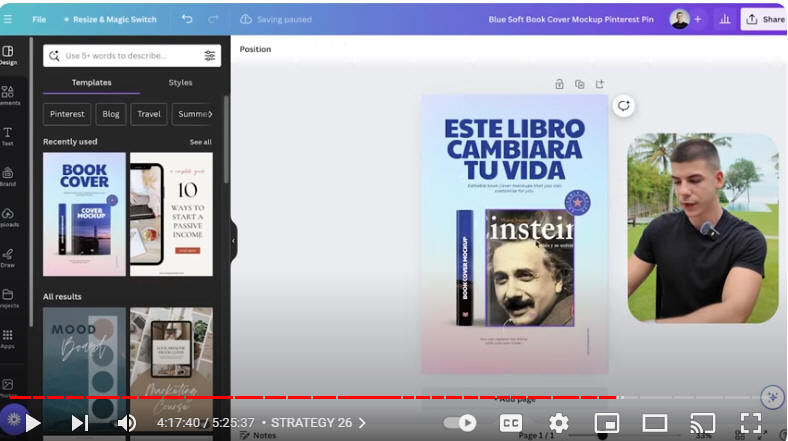Add a new page icon above canvas
788x441 pixels.
tap(600, 84)
